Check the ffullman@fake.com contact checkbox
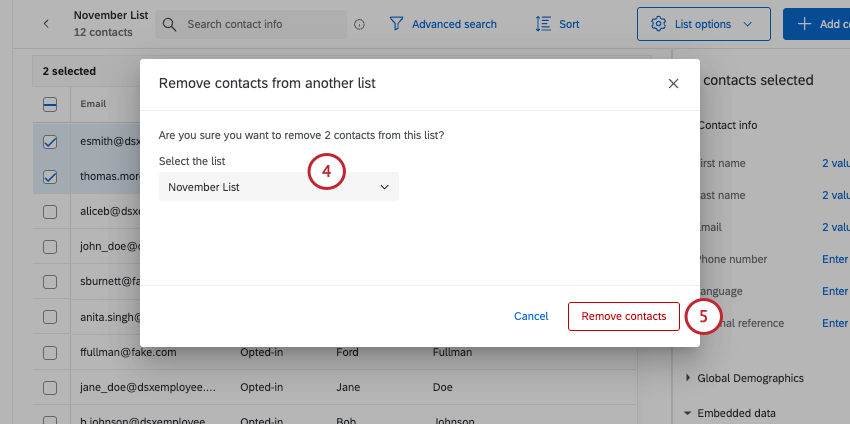This screenshot has width=850, height=424. [50, 352]
